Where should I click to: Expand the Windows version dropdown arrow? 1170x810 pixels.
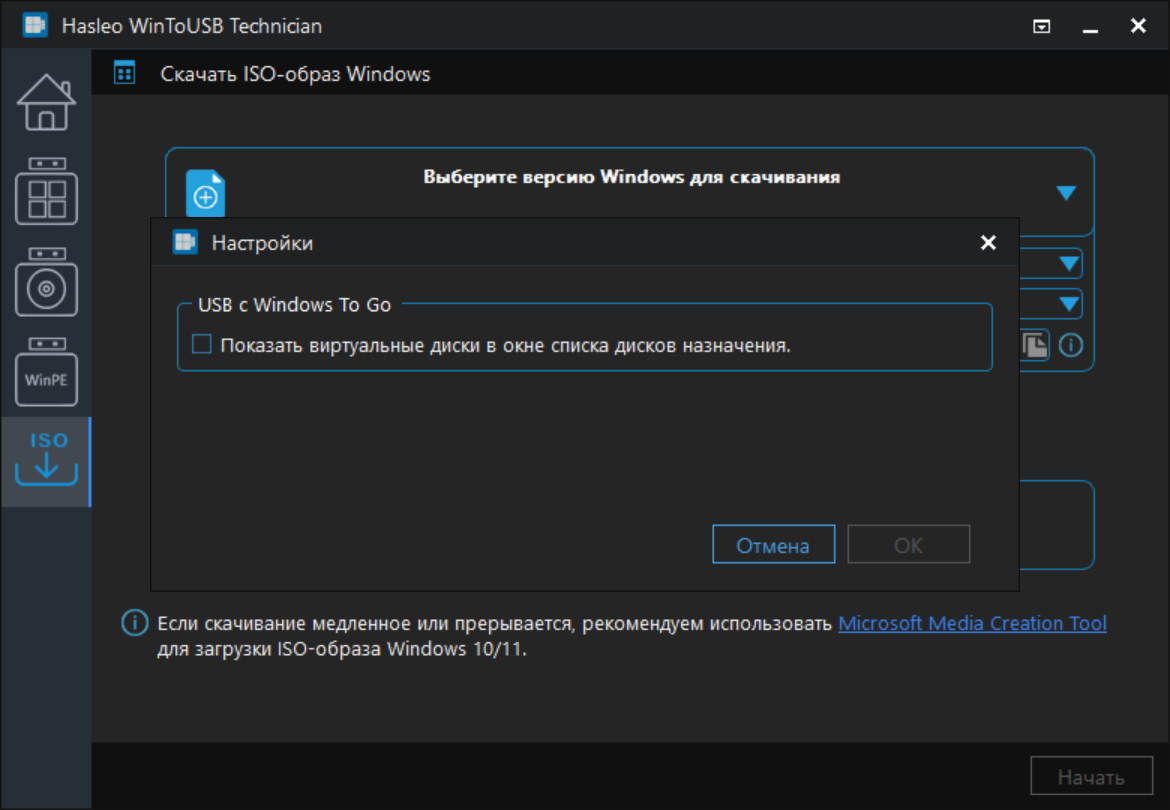pyautogui.click(x=1066, y=193)
